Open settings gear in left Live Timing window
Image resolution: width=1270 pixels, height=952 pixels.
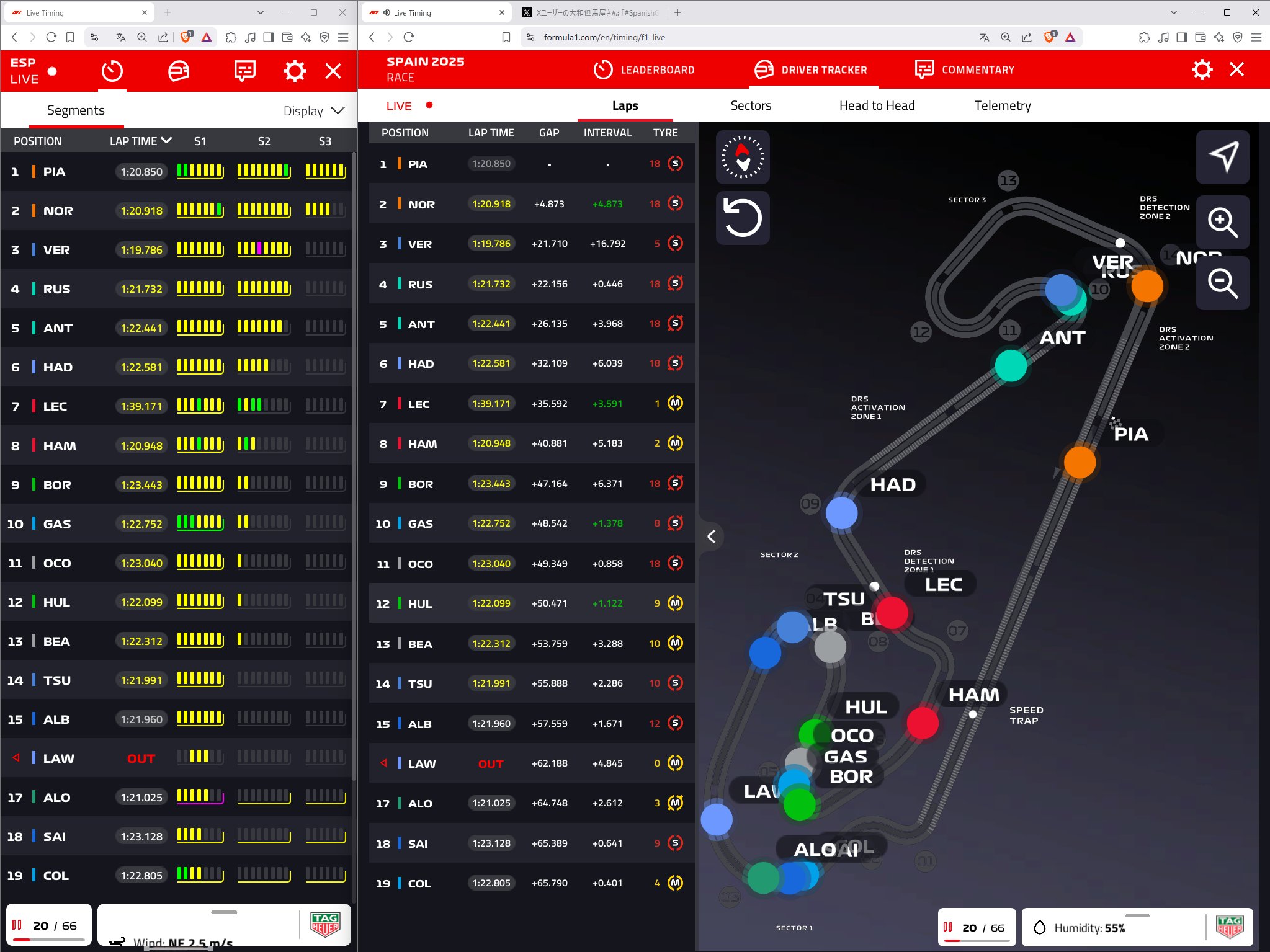[295, 71]
